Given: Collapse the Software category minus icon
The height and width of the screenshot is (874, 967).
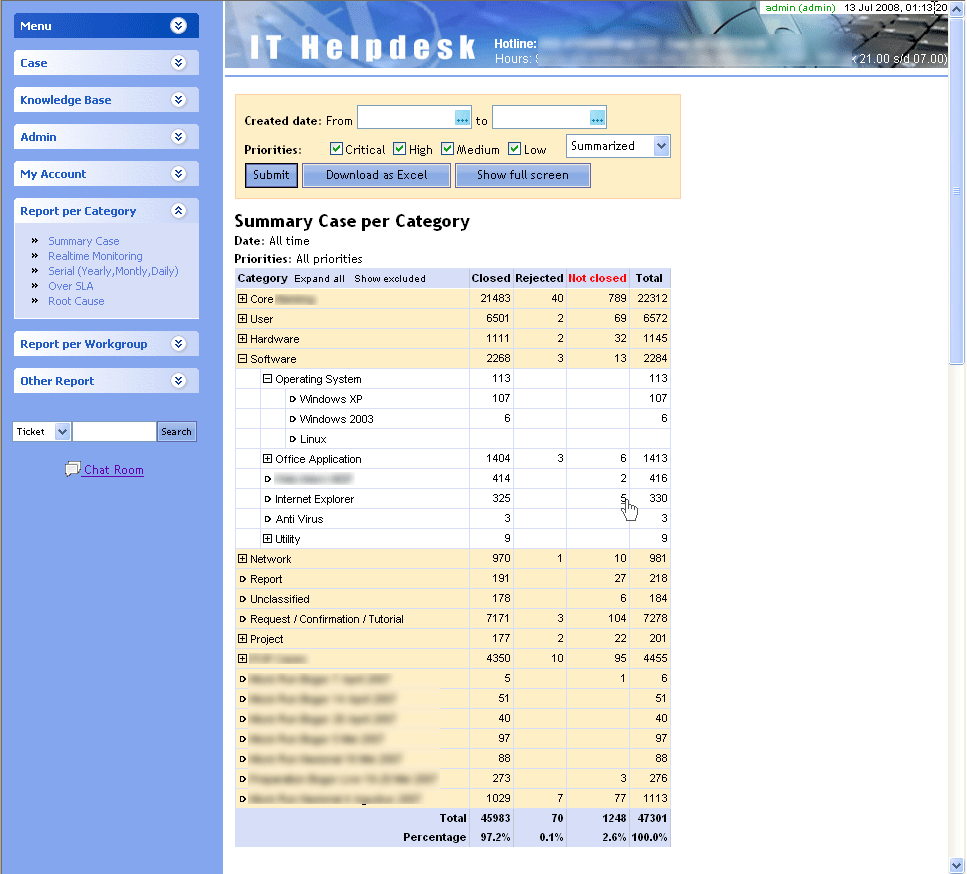Looking at the screenshot, I should click(x=242, y=359).
